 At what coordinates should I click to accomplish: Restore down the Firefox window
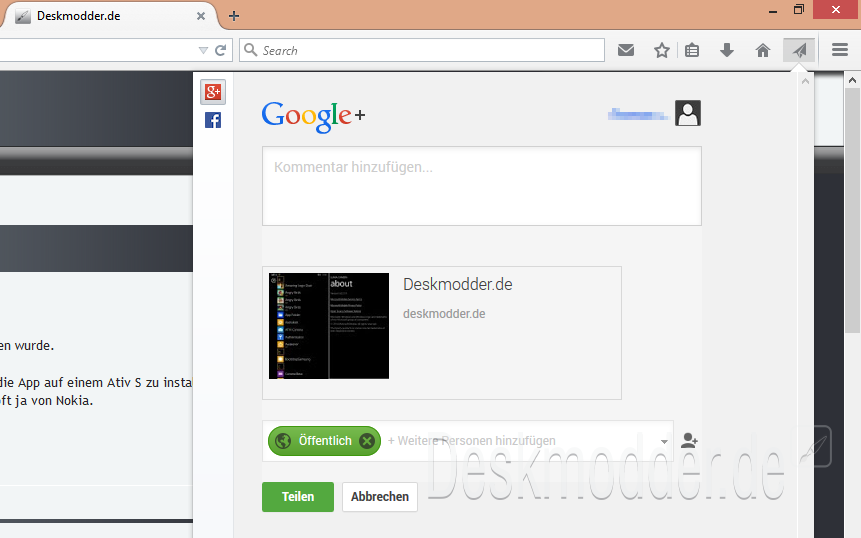[x=799, y=9]
